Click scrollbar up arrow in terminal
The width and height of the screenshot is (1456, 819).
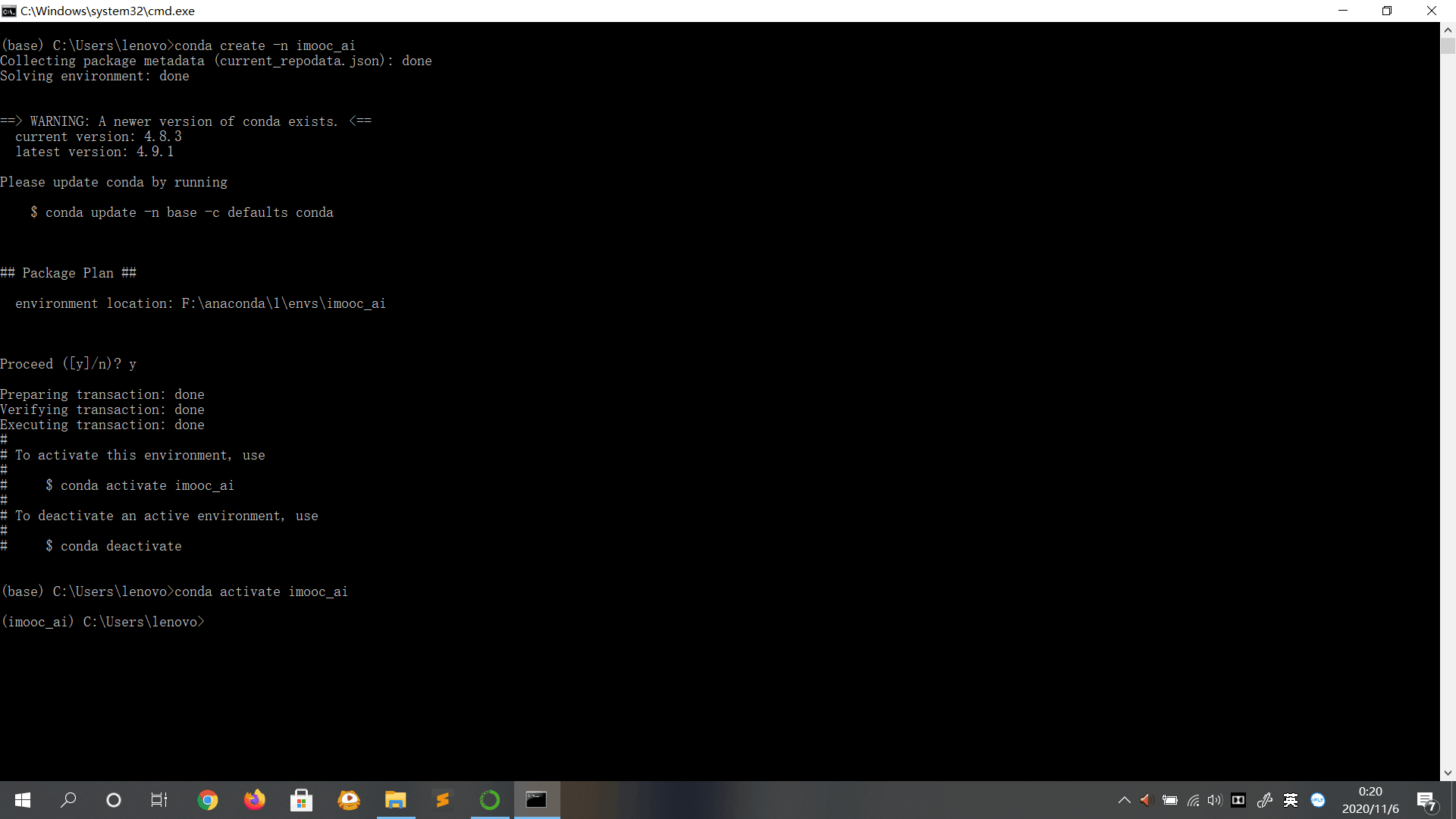(1448, 30)
